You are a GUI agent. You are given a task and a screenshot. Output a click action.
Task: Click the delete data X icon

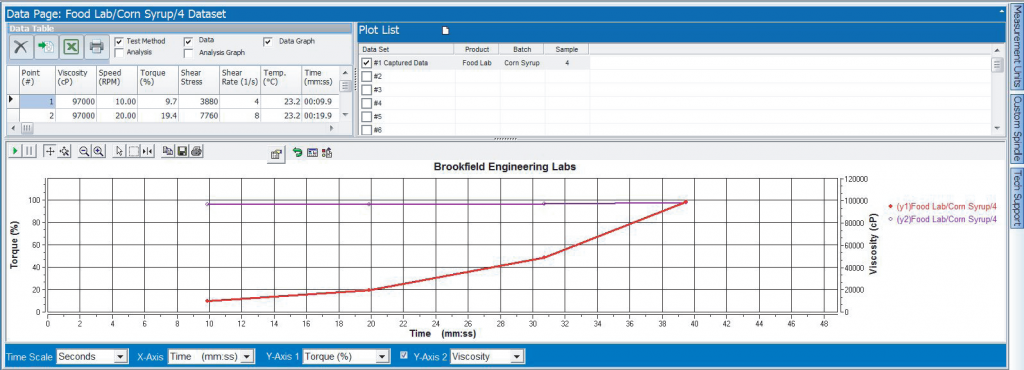[22, 47]
